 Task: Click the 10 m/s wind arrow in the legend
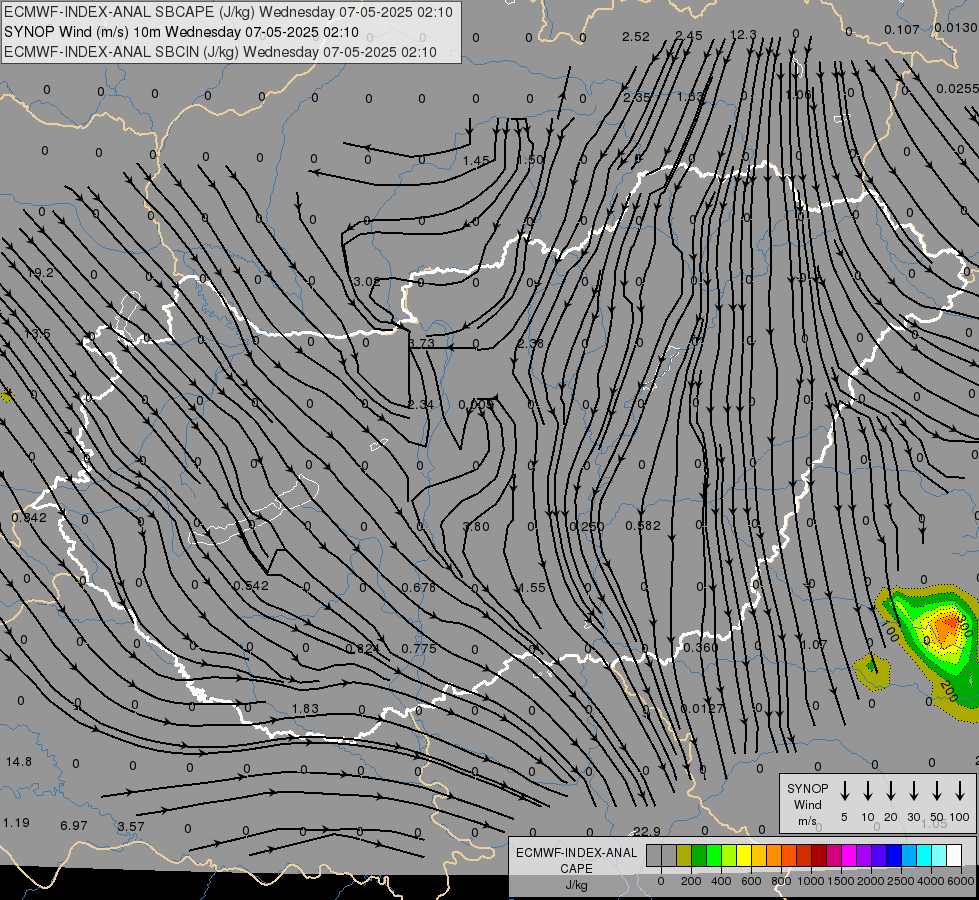point(868,791)
